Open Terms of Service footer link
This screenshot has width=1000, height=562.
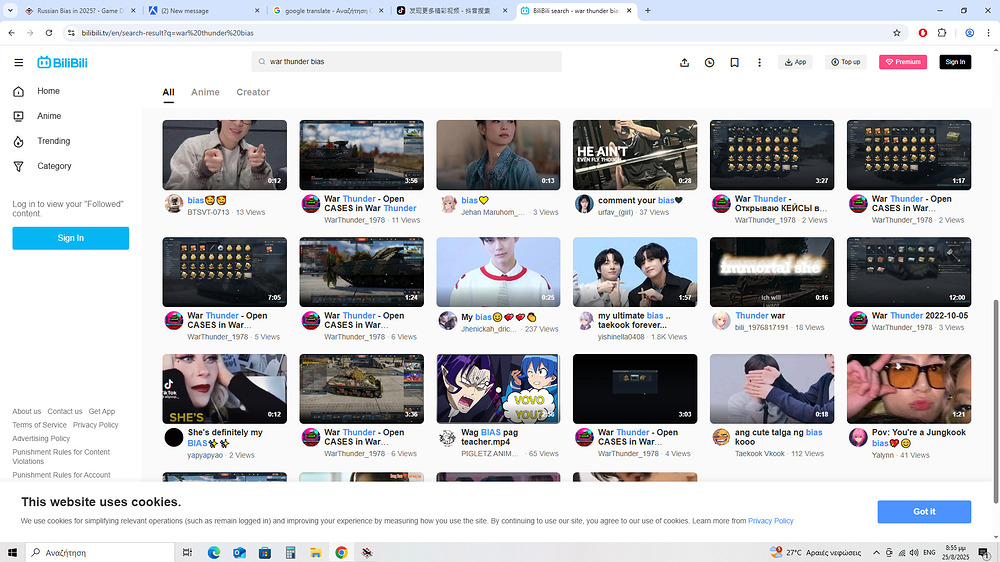tap(39, 425)
